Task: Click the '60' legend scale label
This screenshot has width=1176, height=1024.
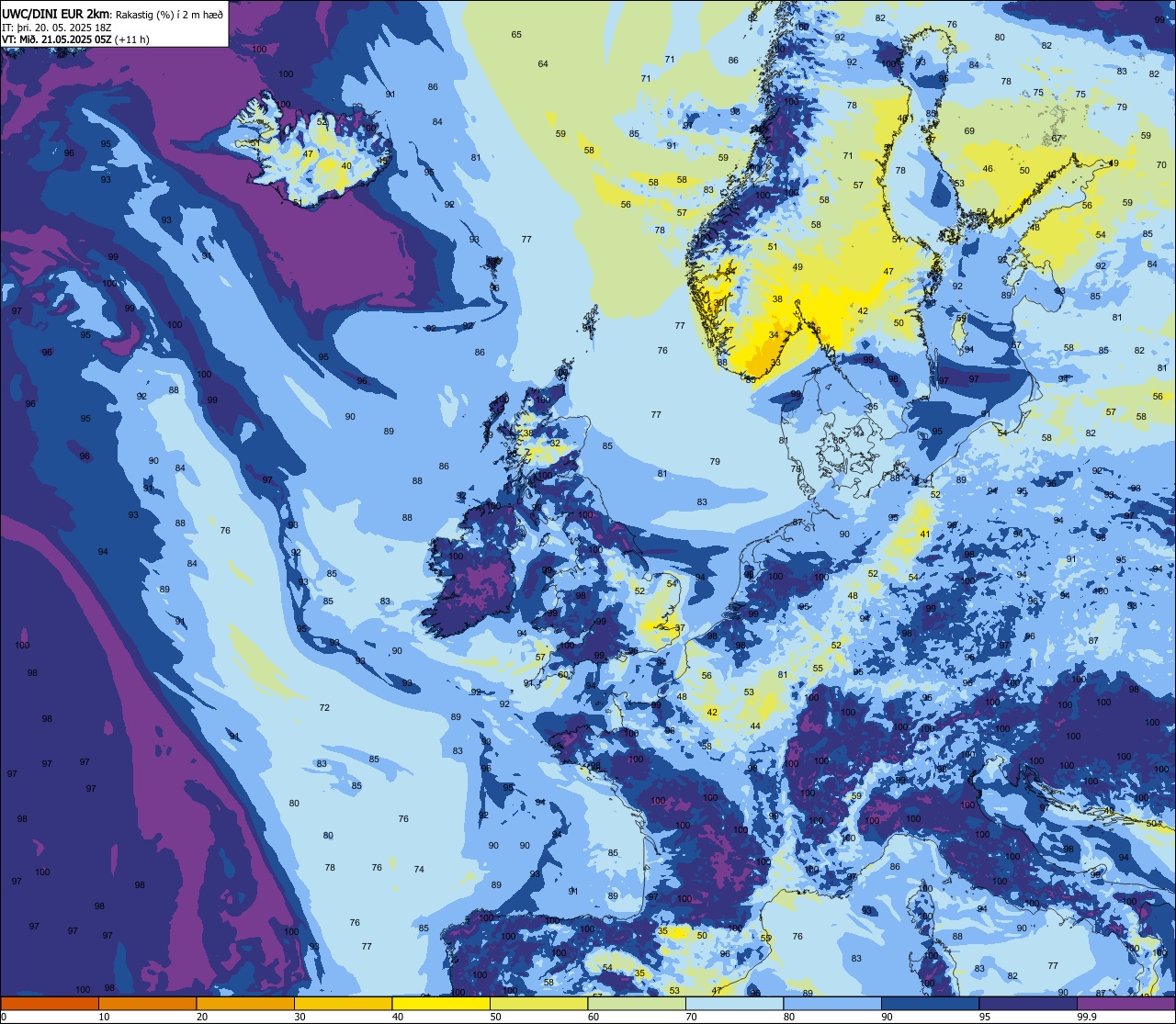Action: pyautogui.click(x=594, y=1017)
